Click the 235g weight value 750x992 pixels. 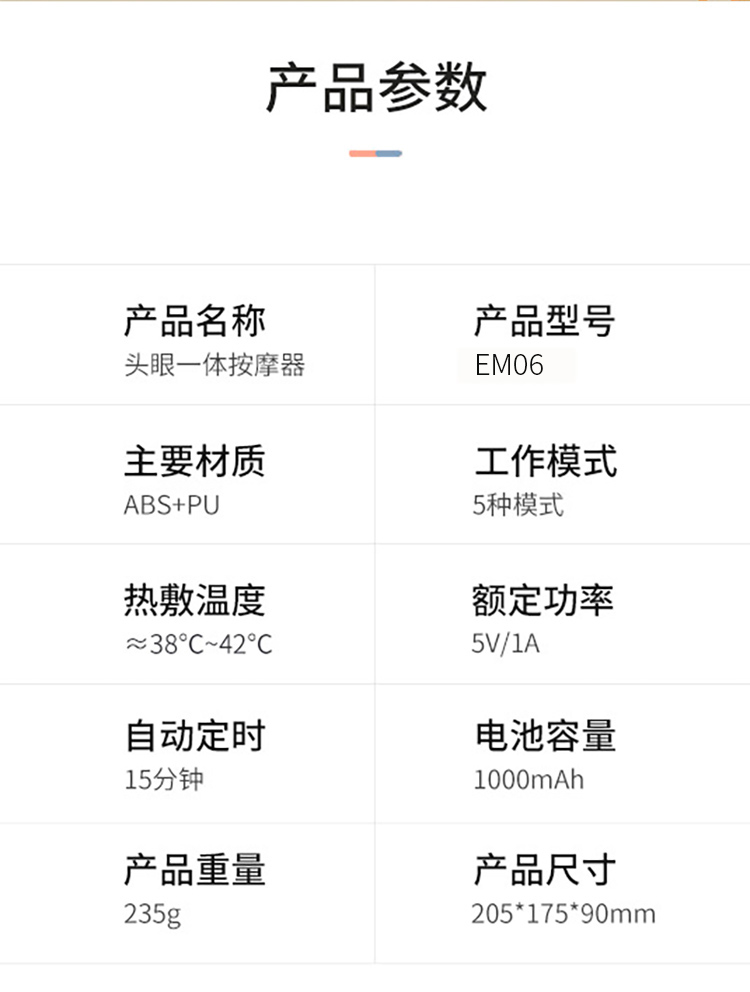(152, 913)
